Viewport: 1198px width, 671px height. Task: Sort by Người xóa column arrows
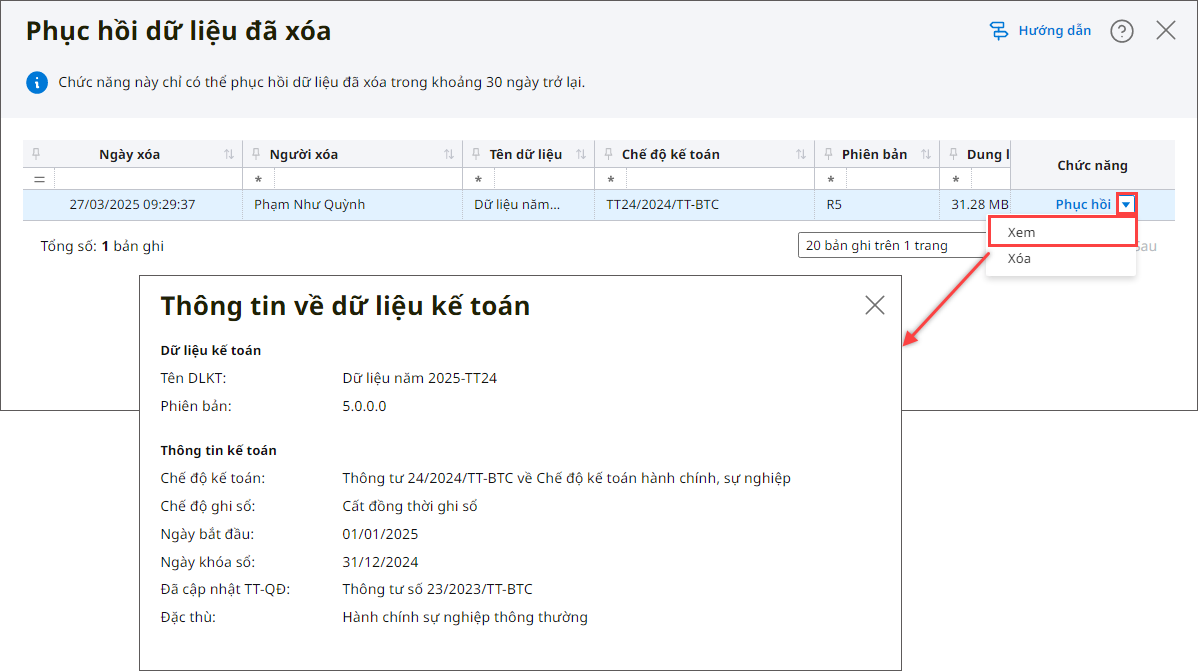tap(448, 154)
